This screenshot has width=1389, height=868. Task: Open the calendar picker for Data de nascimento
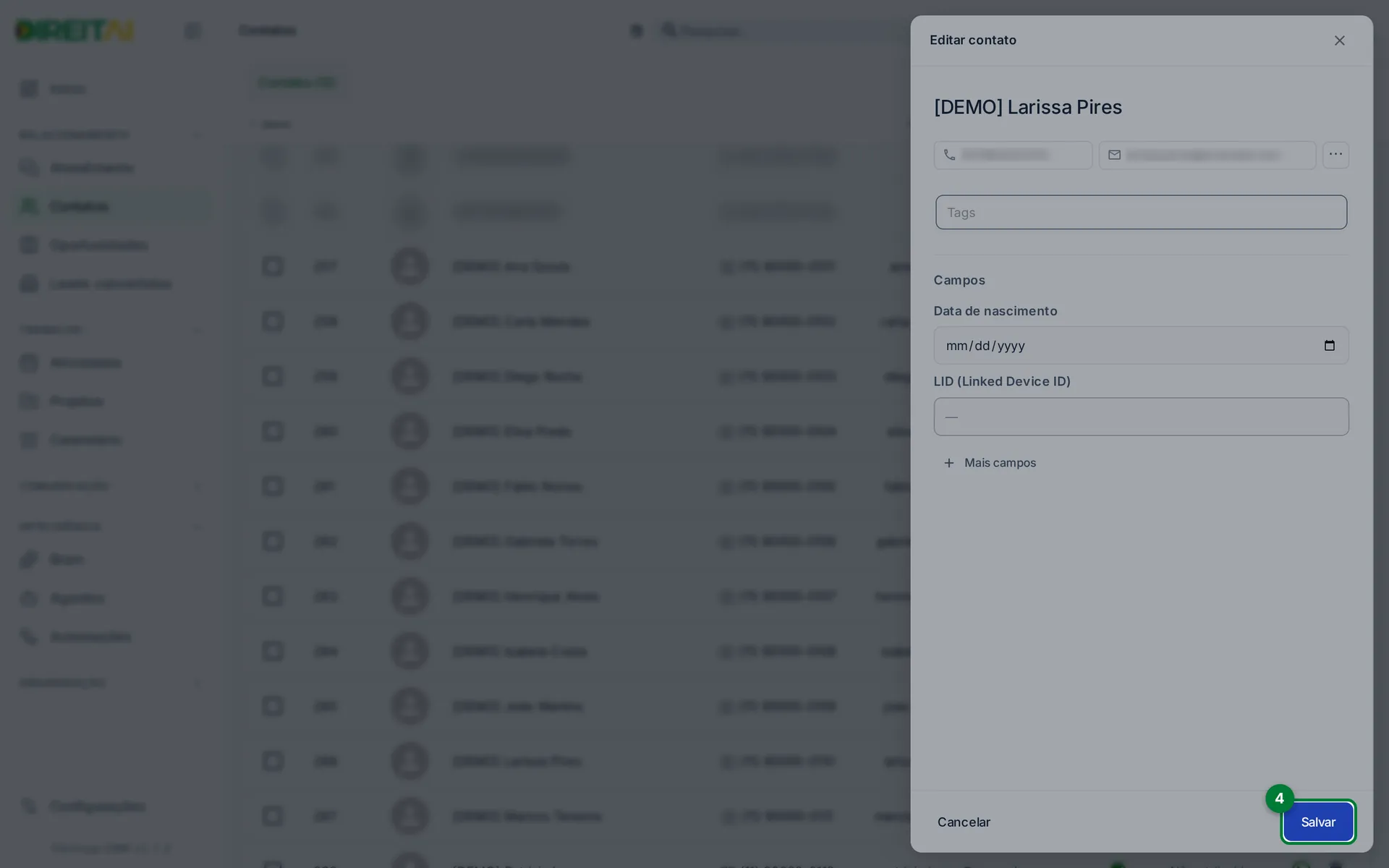(x=1329, y=345)
